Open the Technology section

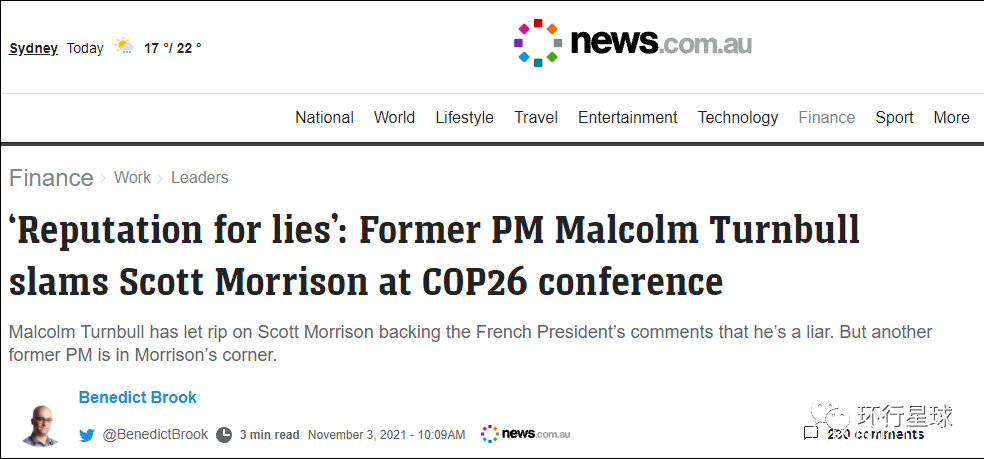738,117
